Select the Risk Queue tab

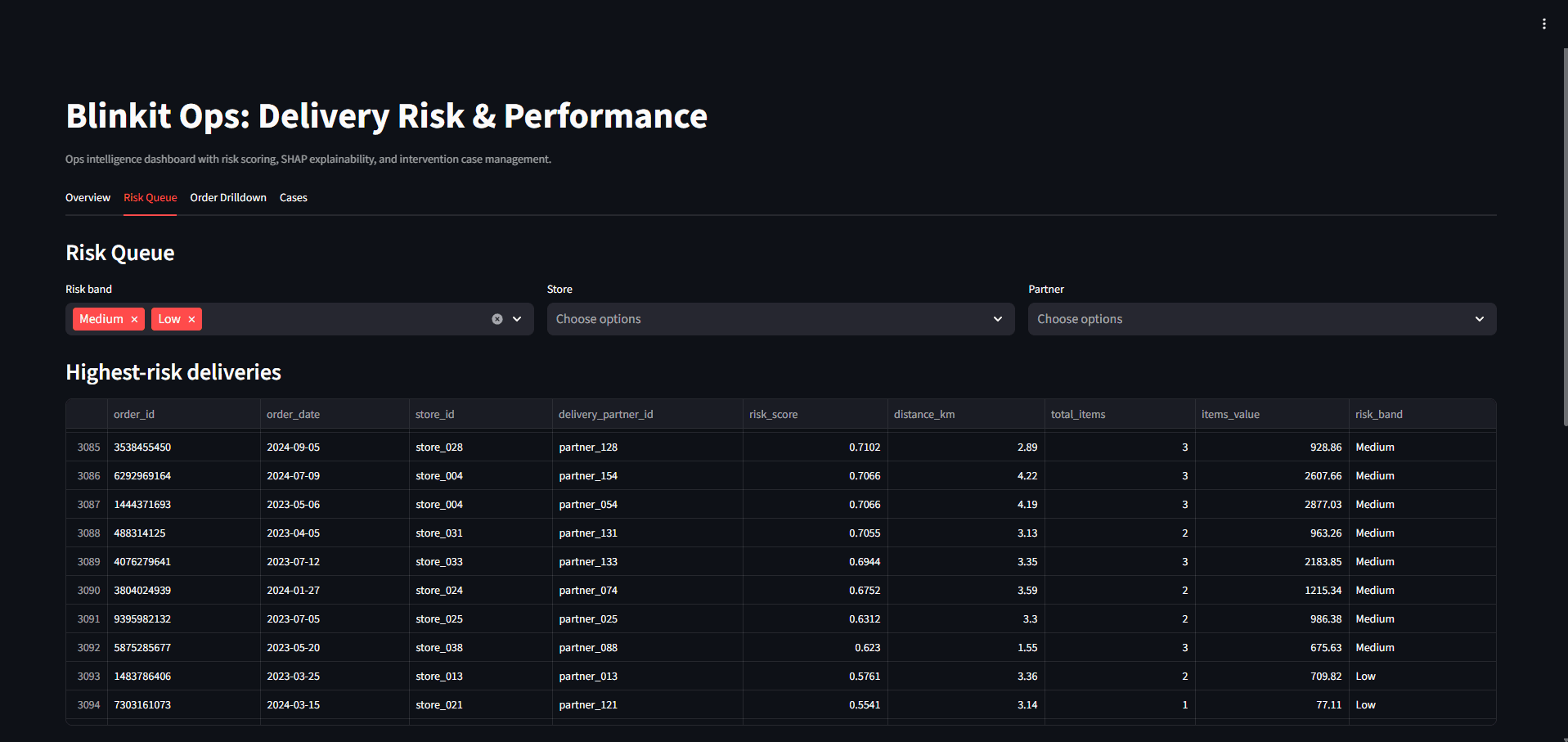(151, 198)
